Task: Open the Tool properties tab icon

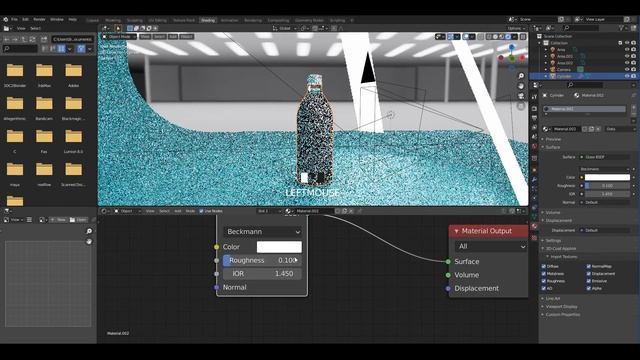Action: 534,97
